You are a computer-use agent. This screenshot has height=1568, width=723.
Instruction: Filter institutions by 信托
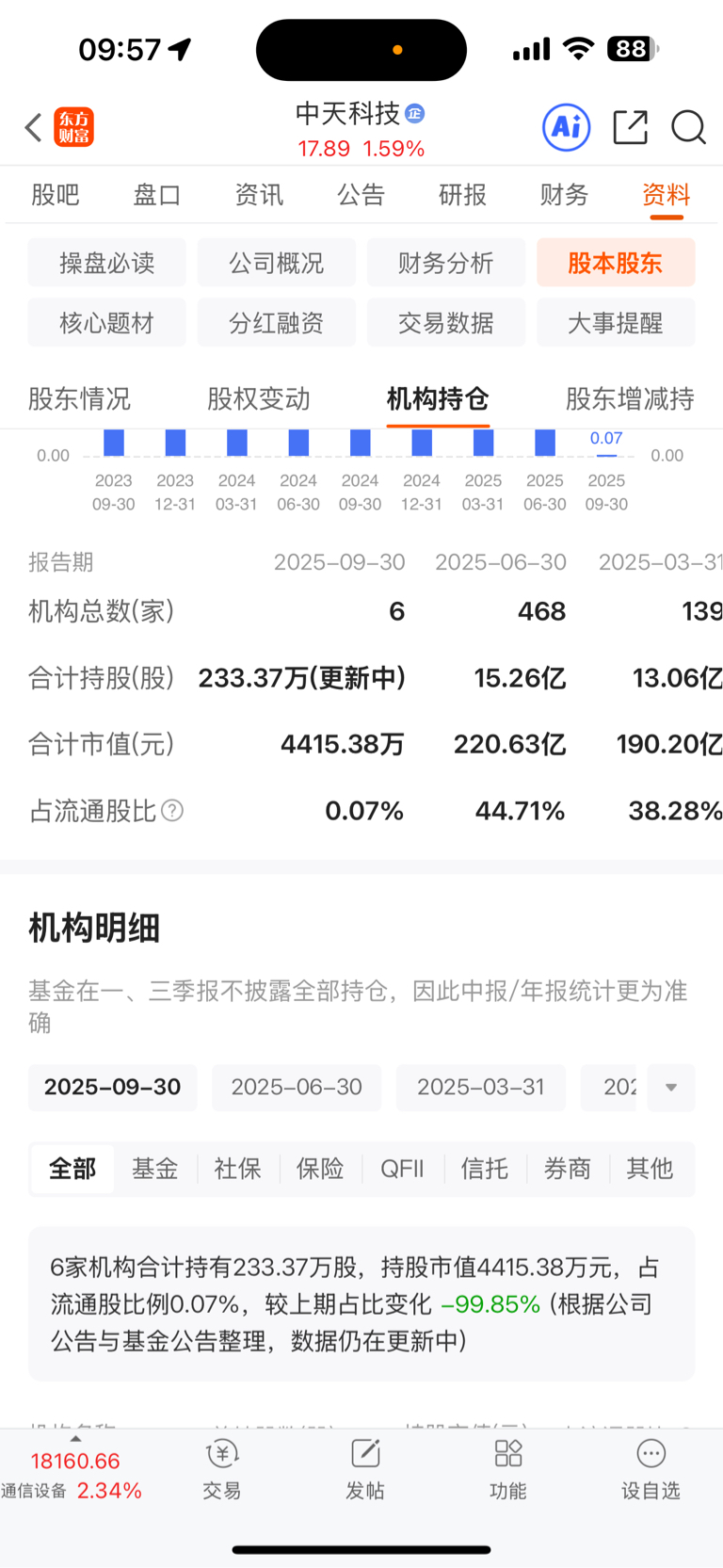tap(485, 1170)
